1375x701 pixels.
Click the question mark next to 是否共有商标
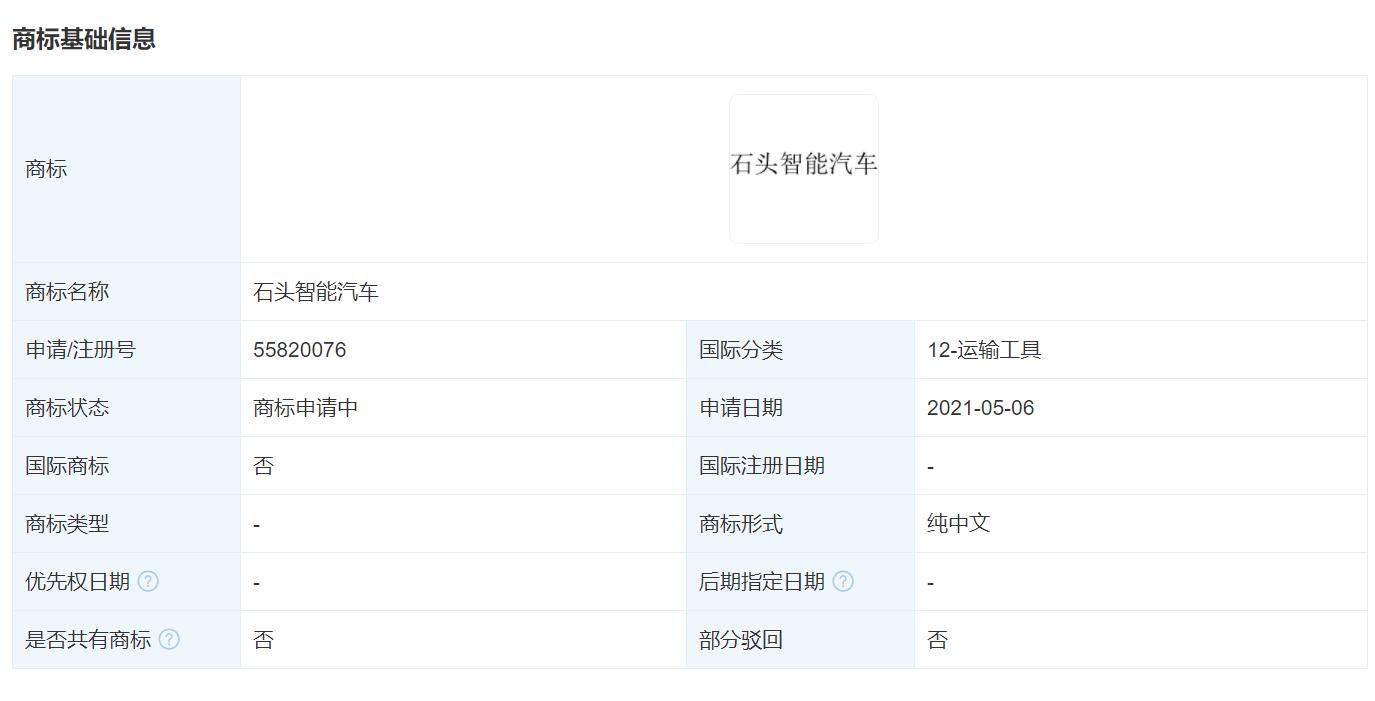pyautogui.click(x=168, y=639)
